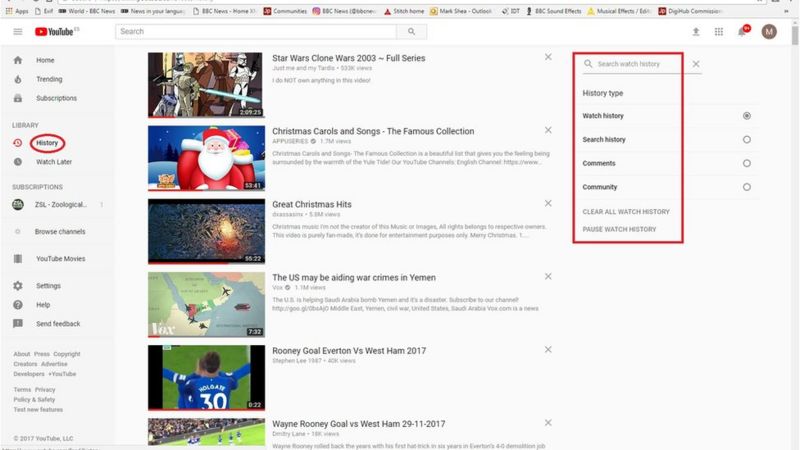This screenshot has width=800, height=450.
Task: Open Home in the sidebar
Action: (45, 60)
